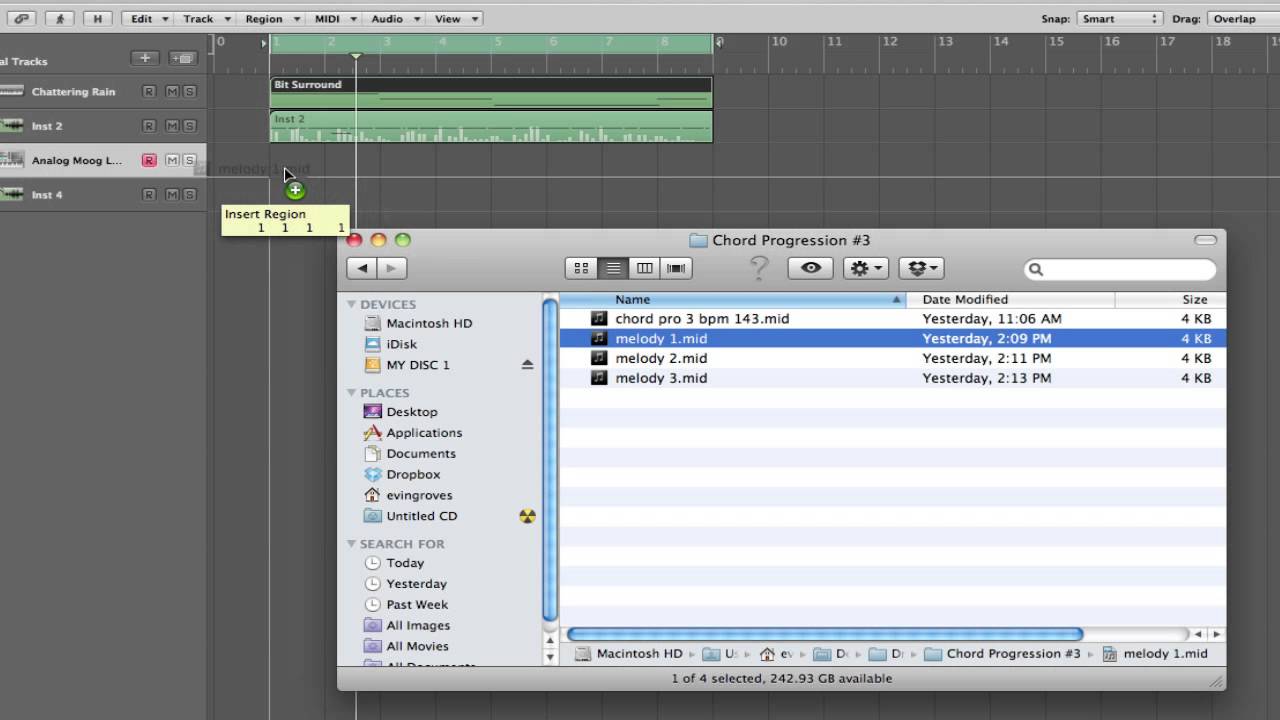This screenshot has height=720, width=1280.
Task: Collapse the DEVICES sidebar section
Action: click(x=352, y=304)
